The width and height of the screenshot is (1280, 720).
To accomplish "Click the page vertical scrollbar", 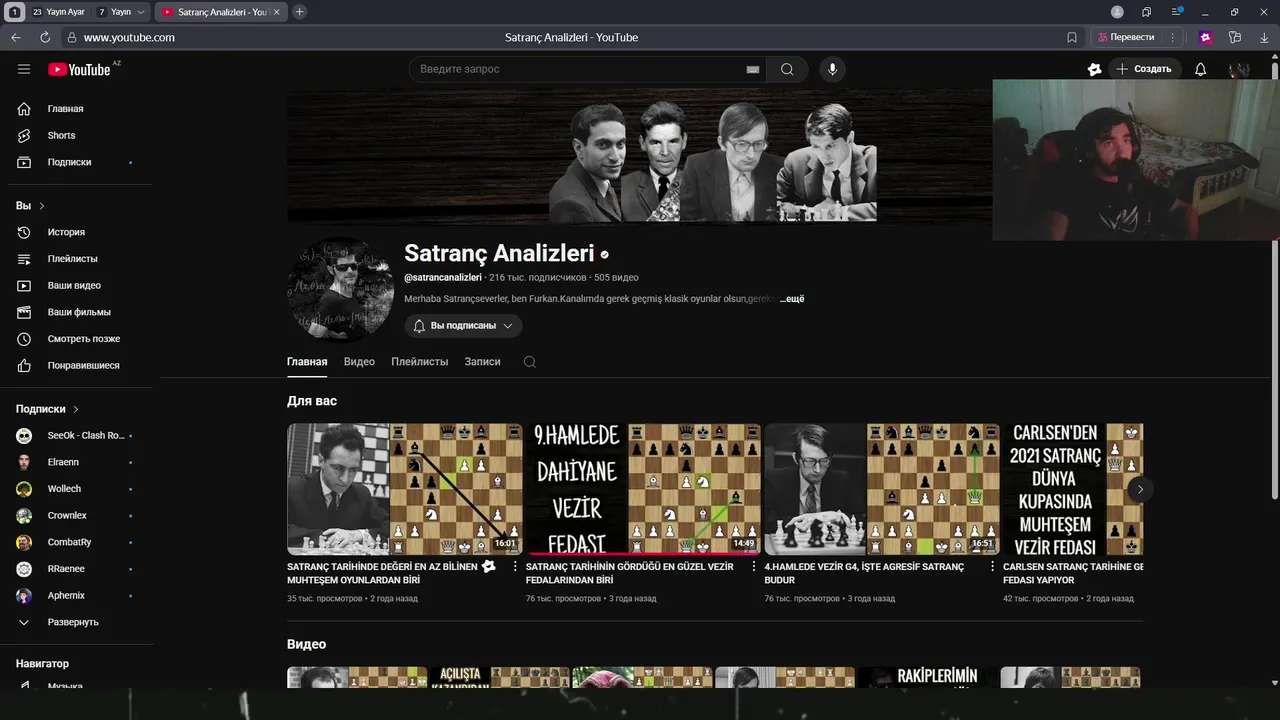I will pyautogui.click(x=1274, y=280).
